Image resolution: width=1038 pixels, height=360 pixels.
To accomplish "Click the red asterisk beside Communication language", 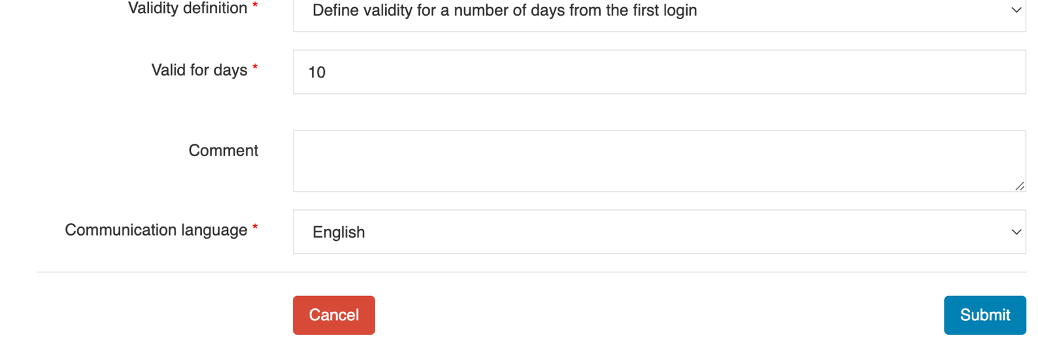I will 255,227.
